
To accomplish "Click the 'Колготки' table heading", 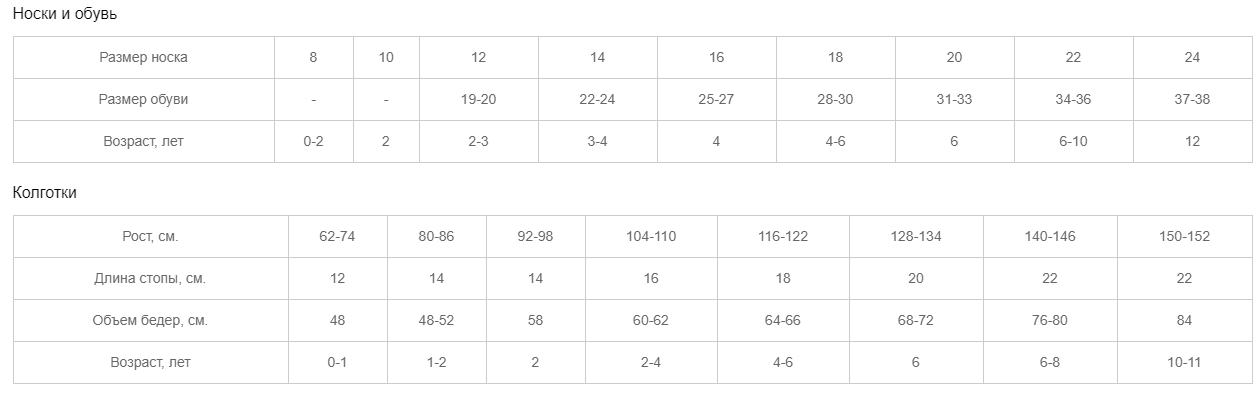I will 44,192.
